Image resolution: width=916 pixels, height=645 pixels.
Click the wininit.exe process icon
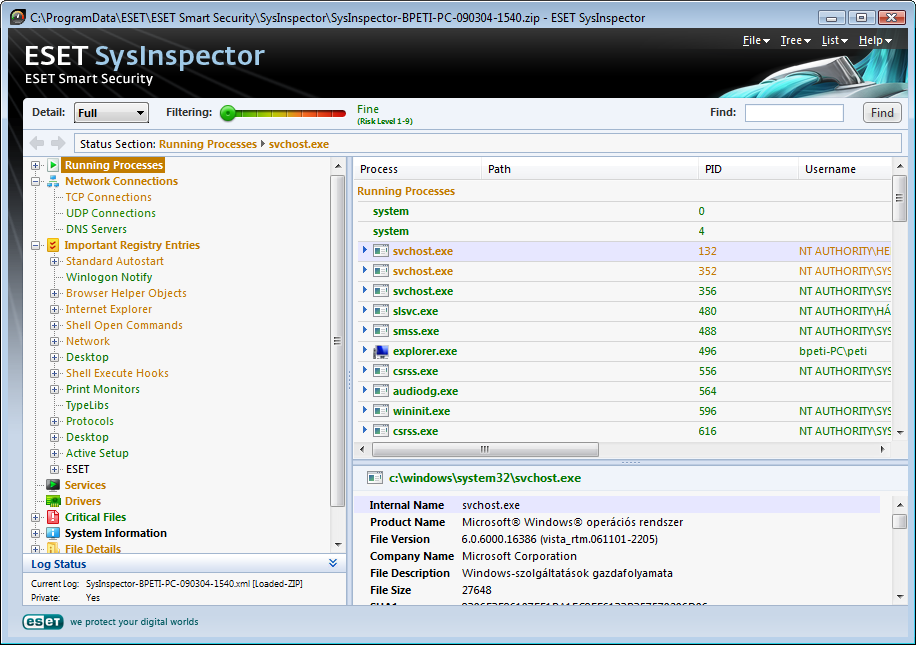pos(381,411)
